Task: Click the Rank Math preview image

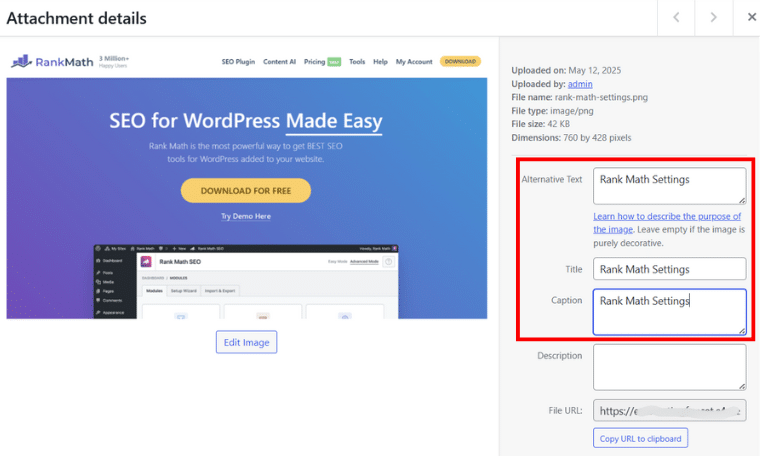Action: point(247,183)
